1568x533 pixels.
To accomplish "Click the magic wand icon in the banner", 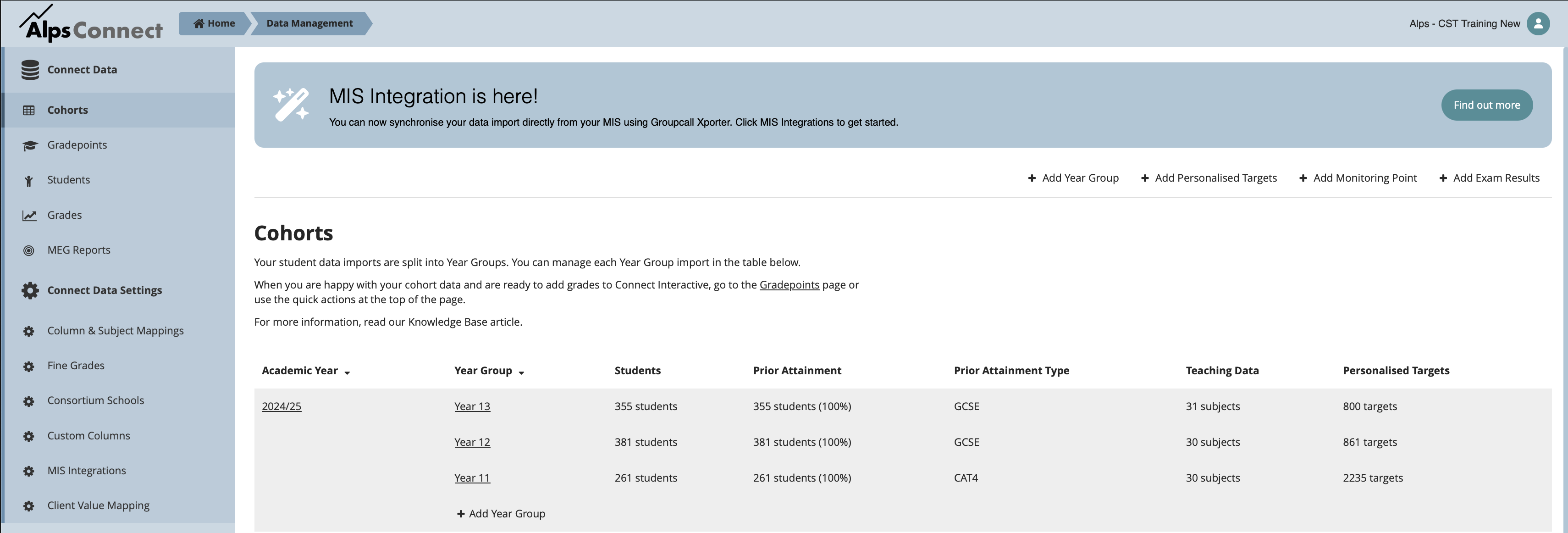I will [x=291, y=105].
